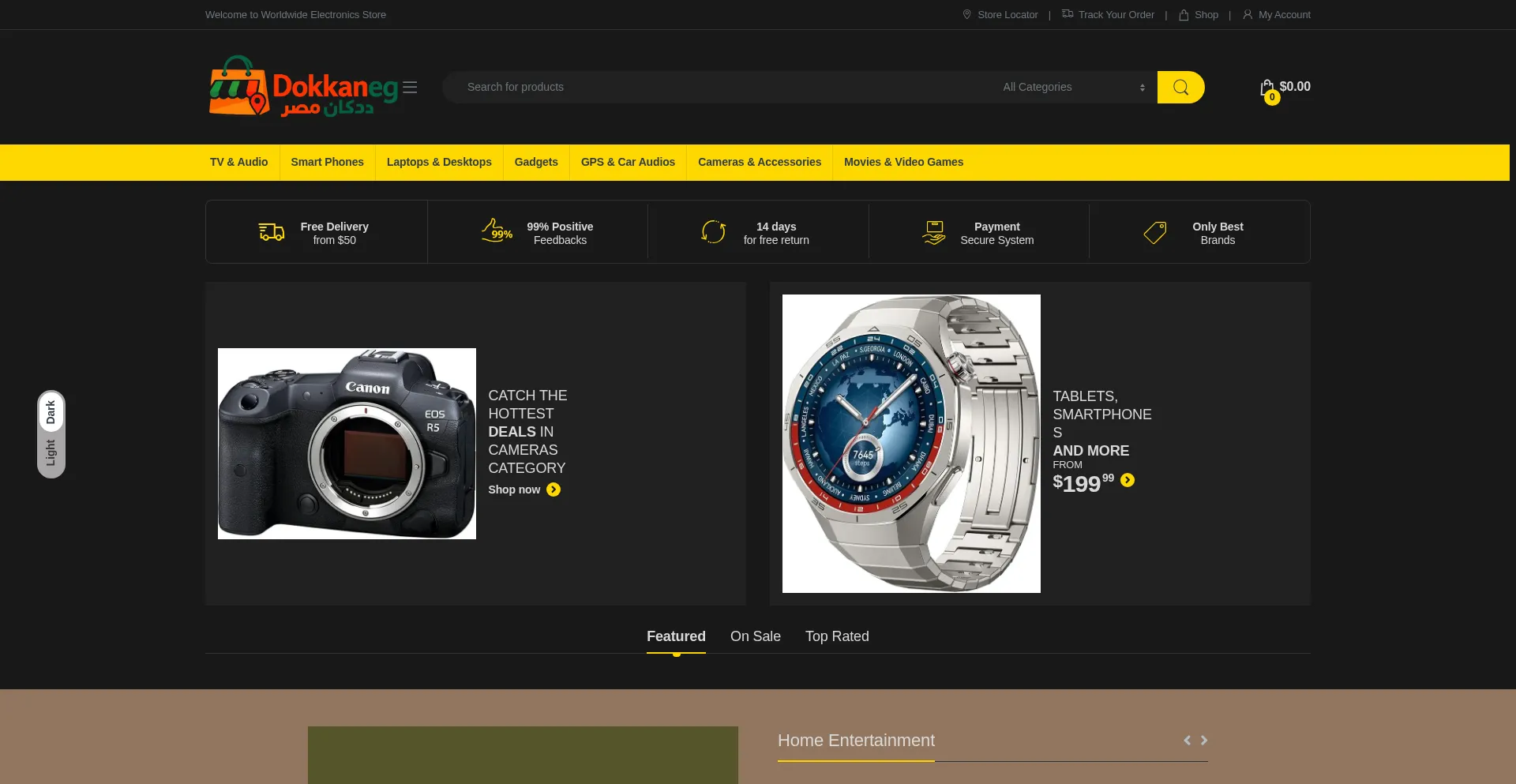Expand the All Categories dropdown

1074,87
